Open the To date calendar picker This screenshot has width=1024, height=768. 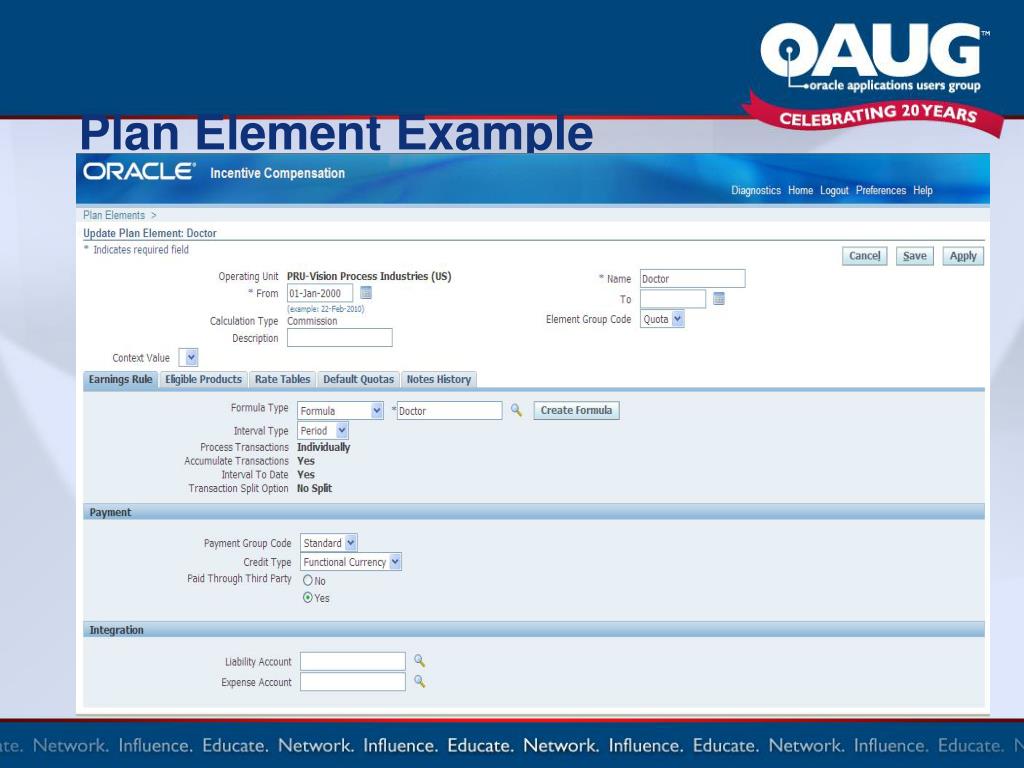(x=718, y=298)
